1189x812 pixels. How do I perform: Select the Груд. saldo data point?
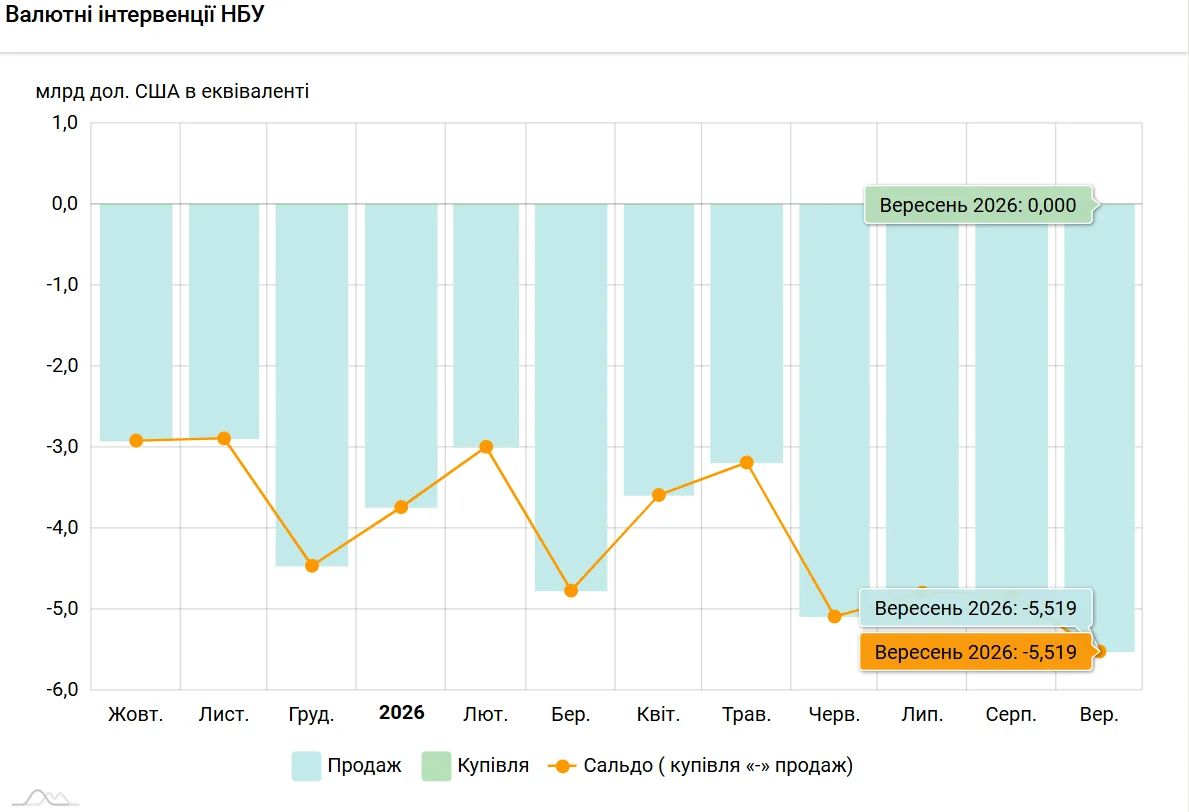312,566
